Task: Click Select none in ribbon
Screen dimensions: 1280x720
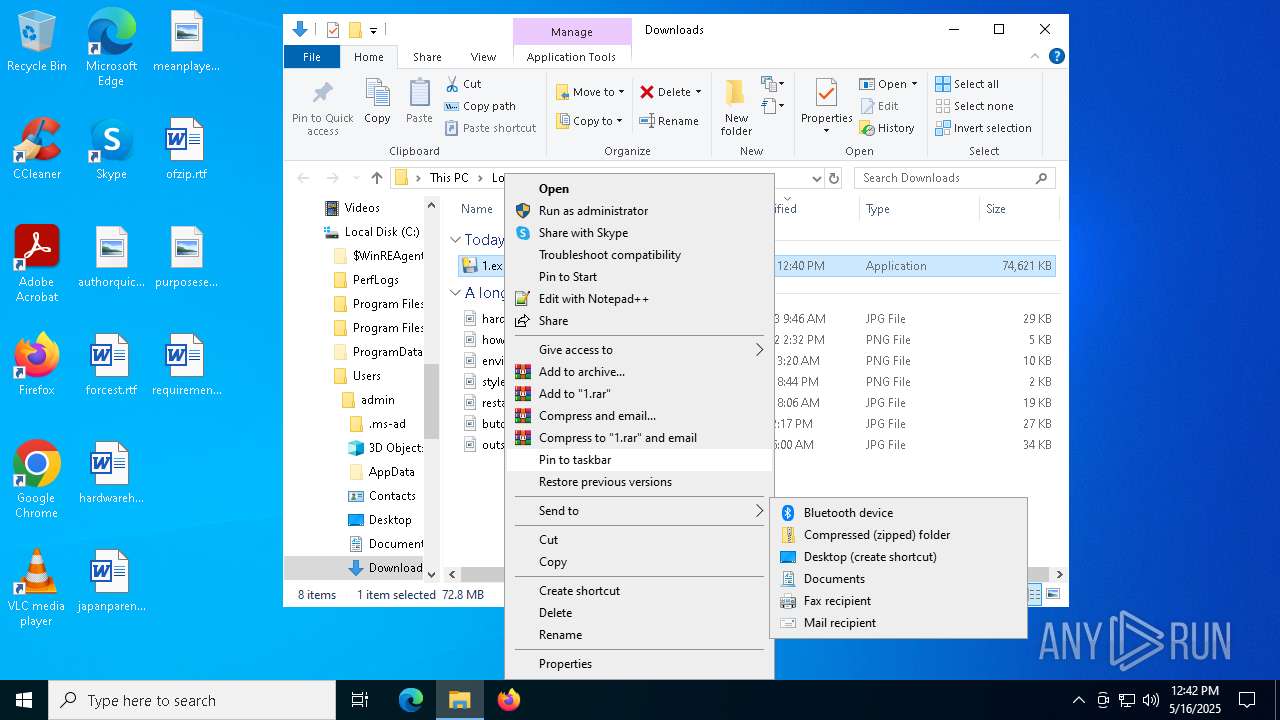Action: 974,106
